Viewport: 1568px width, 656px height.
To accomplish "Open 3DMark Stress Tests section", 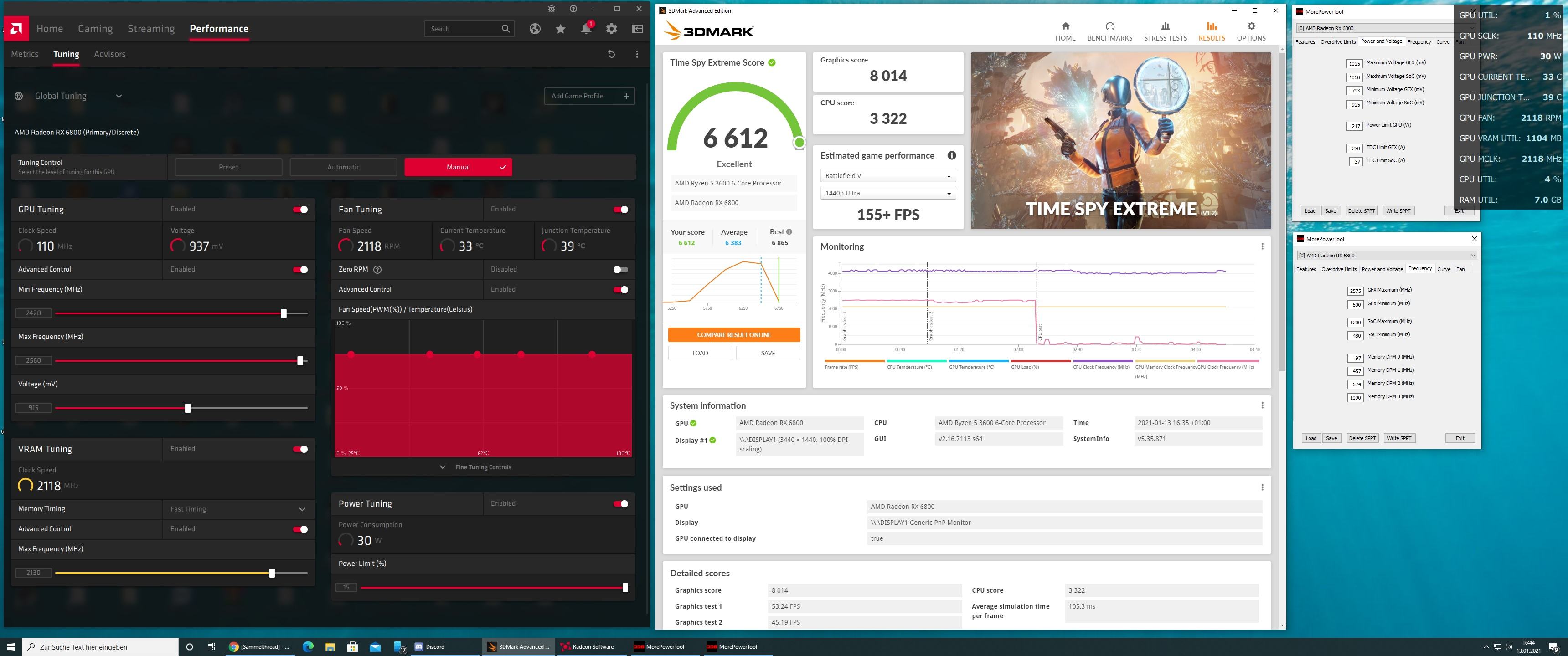I will coord(1165,31).
